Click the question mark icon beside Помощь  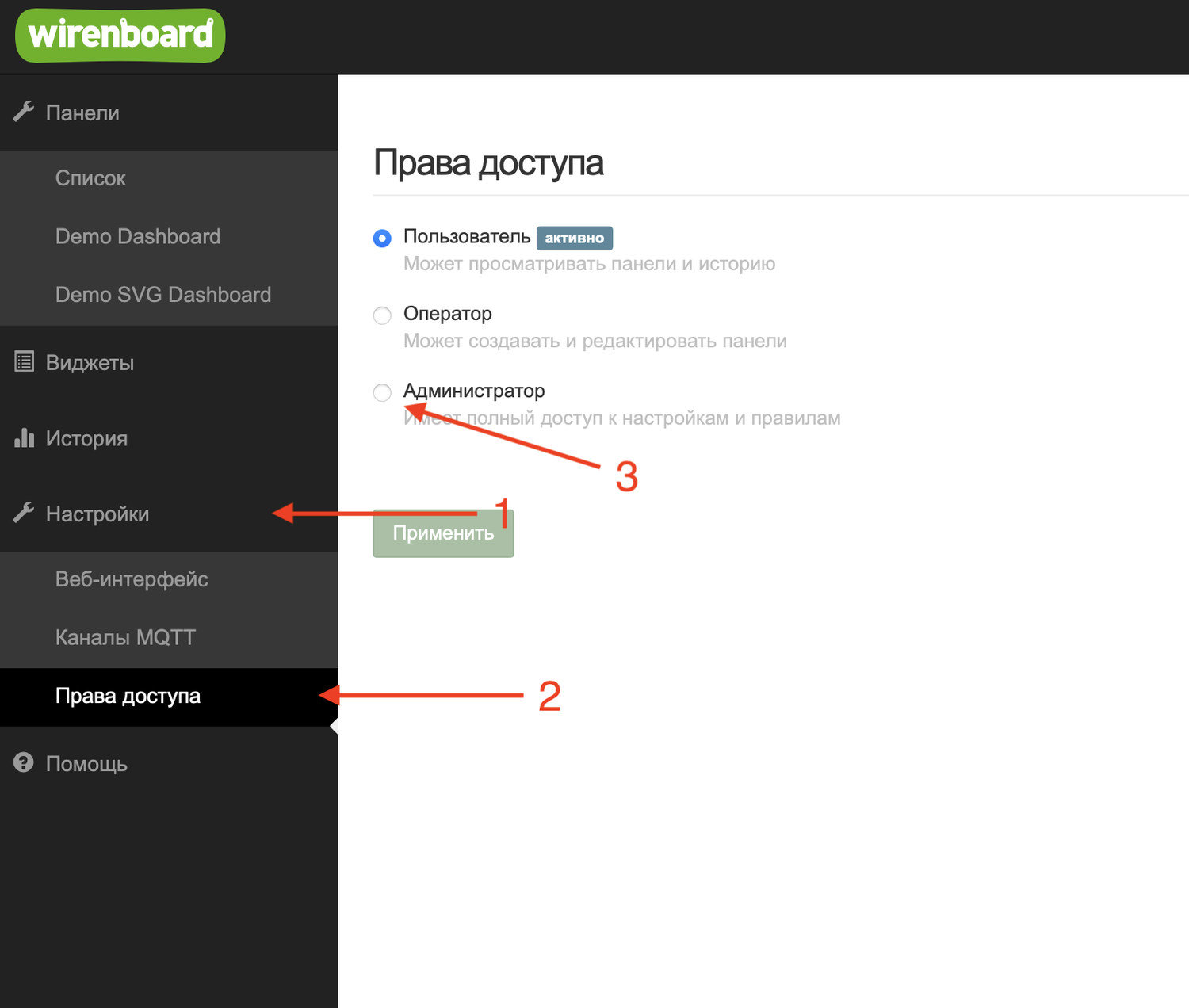click(24, 763)
